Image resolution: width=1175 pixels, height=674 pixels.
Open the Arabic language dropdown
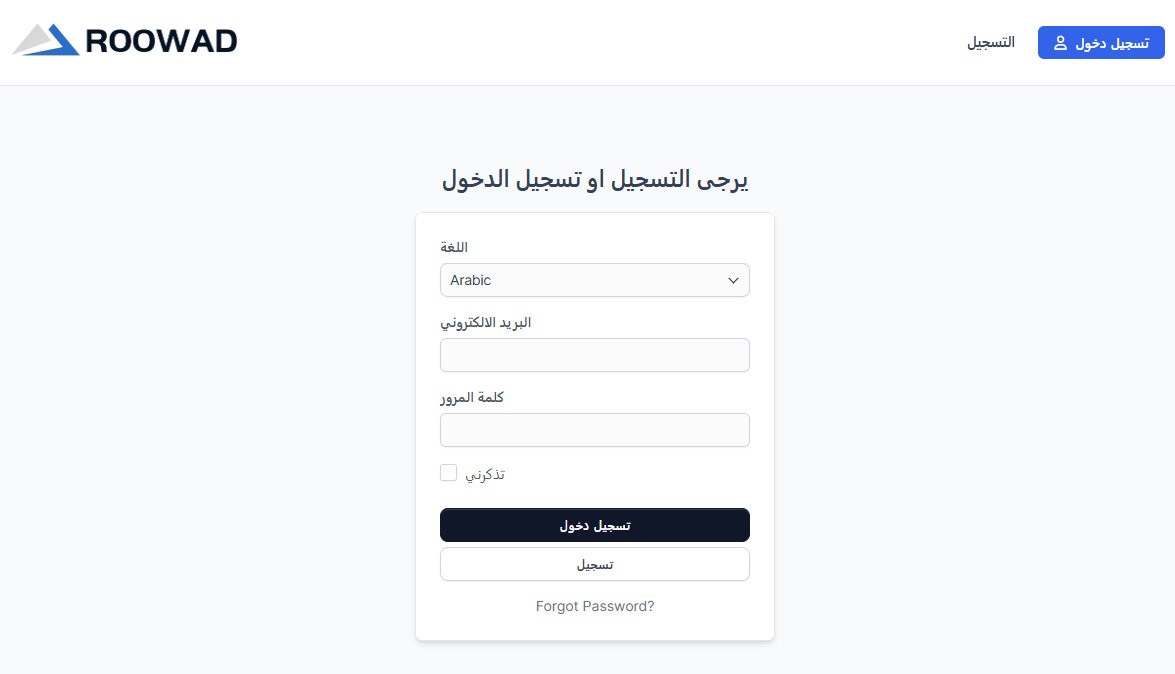(x=594, y=280)
